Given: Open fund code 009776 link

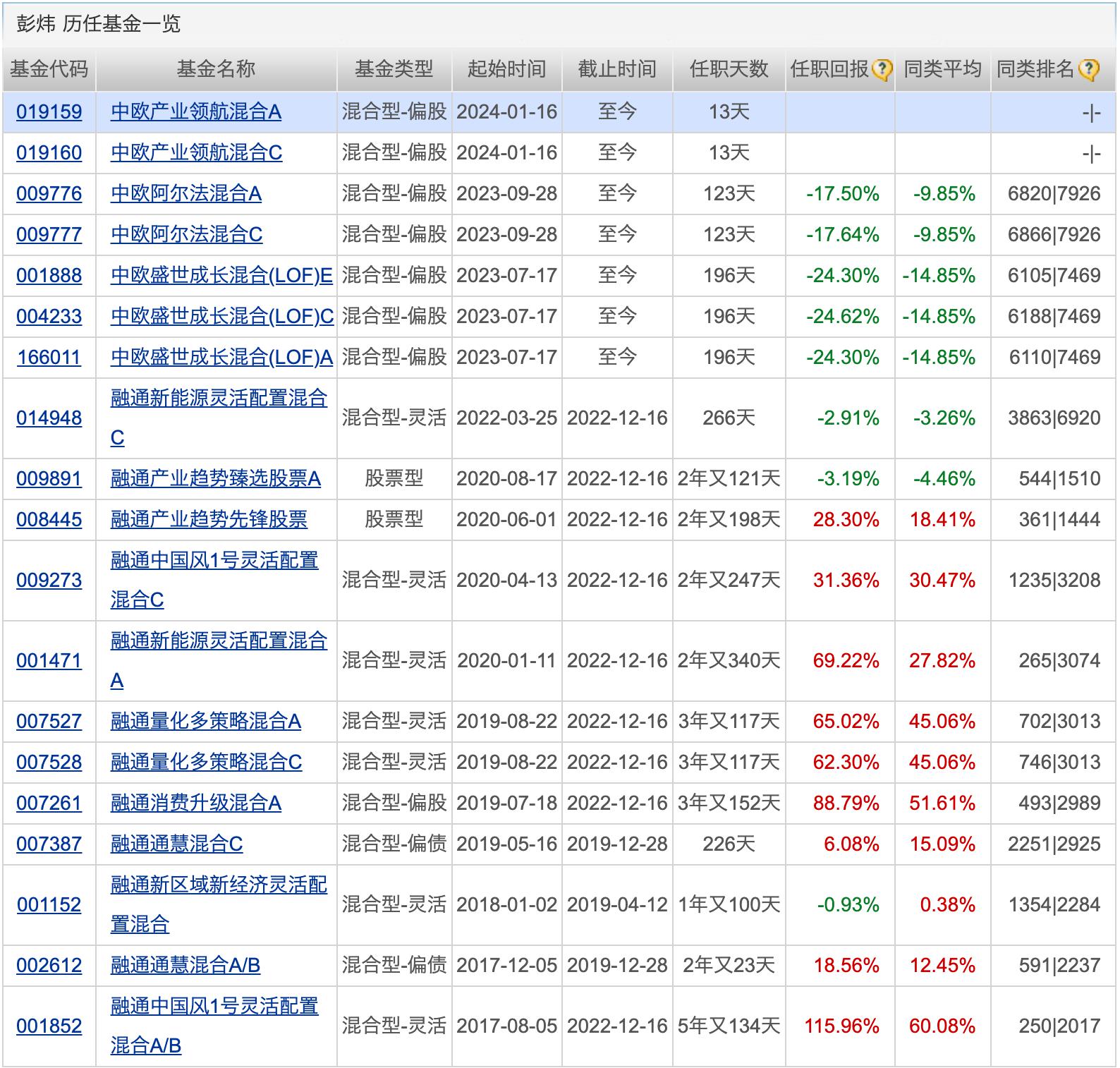Looking at the screenshot, I should pyautogui.click(x=49, y=194).
